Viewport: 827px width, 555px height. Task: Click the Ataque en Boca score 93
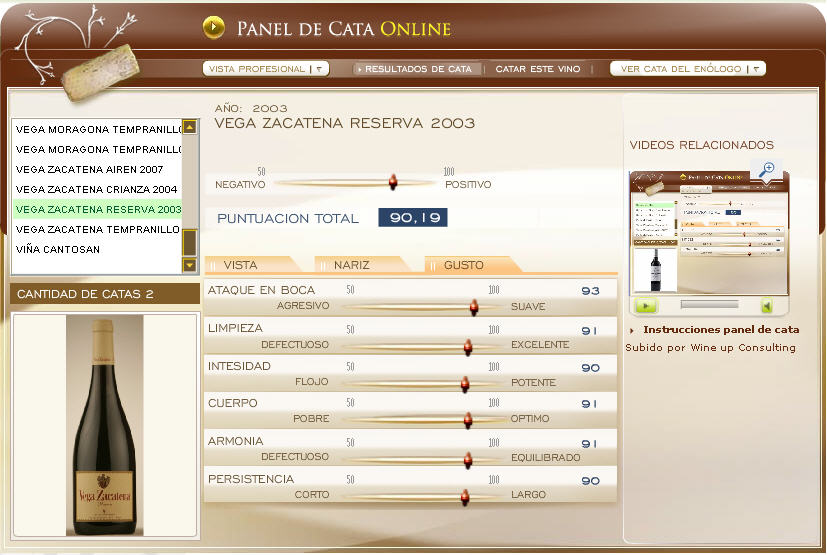pyautogui.click(x=590, y=291)
